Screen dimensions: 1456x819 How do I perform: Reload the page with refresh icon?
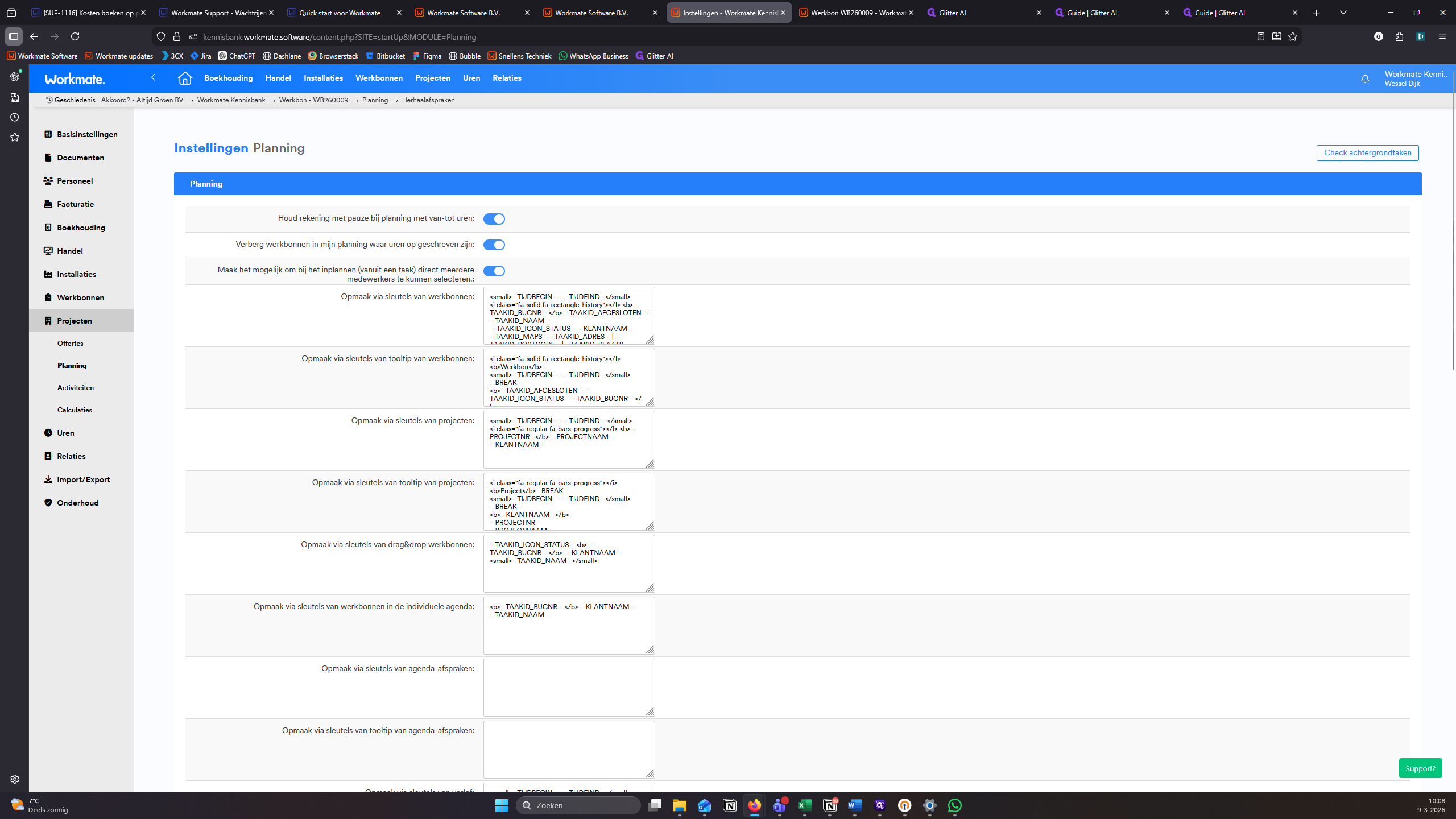pos(75,36)
